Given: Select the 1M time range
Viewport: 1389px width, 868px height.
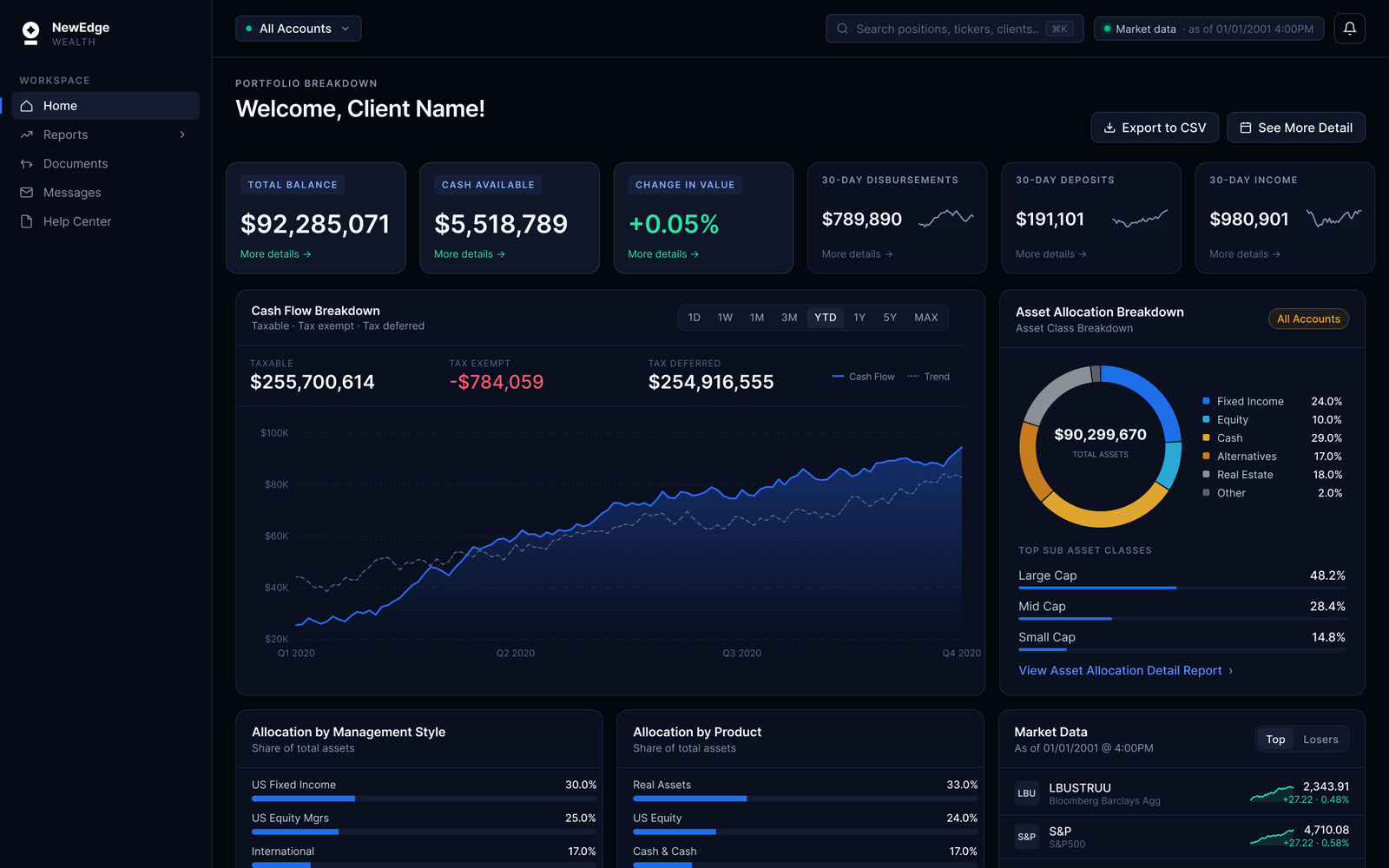Looking at the screenshot, I should tap(757, 318).
